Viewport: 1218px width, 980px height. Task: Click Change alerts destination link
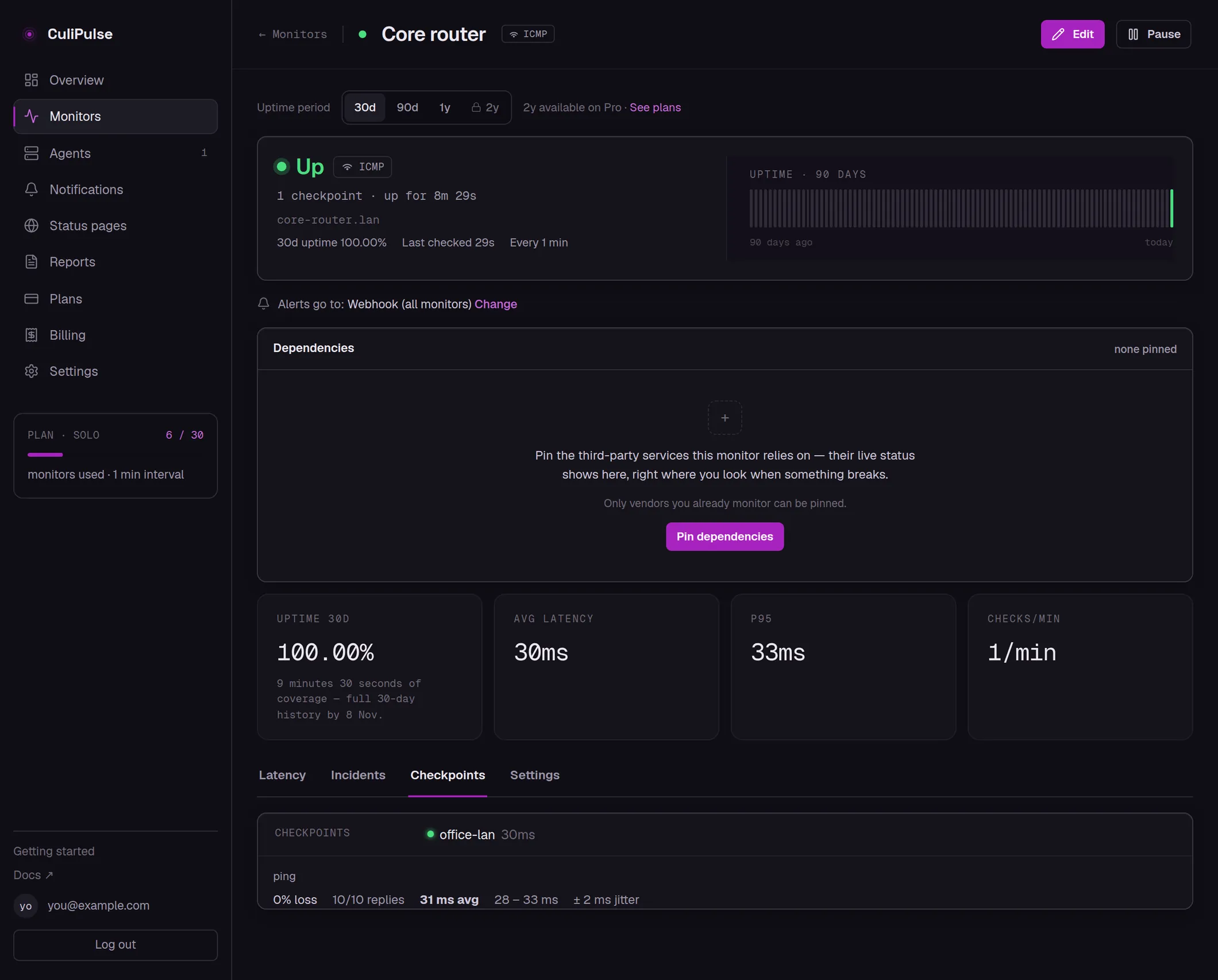coord(496,304)
